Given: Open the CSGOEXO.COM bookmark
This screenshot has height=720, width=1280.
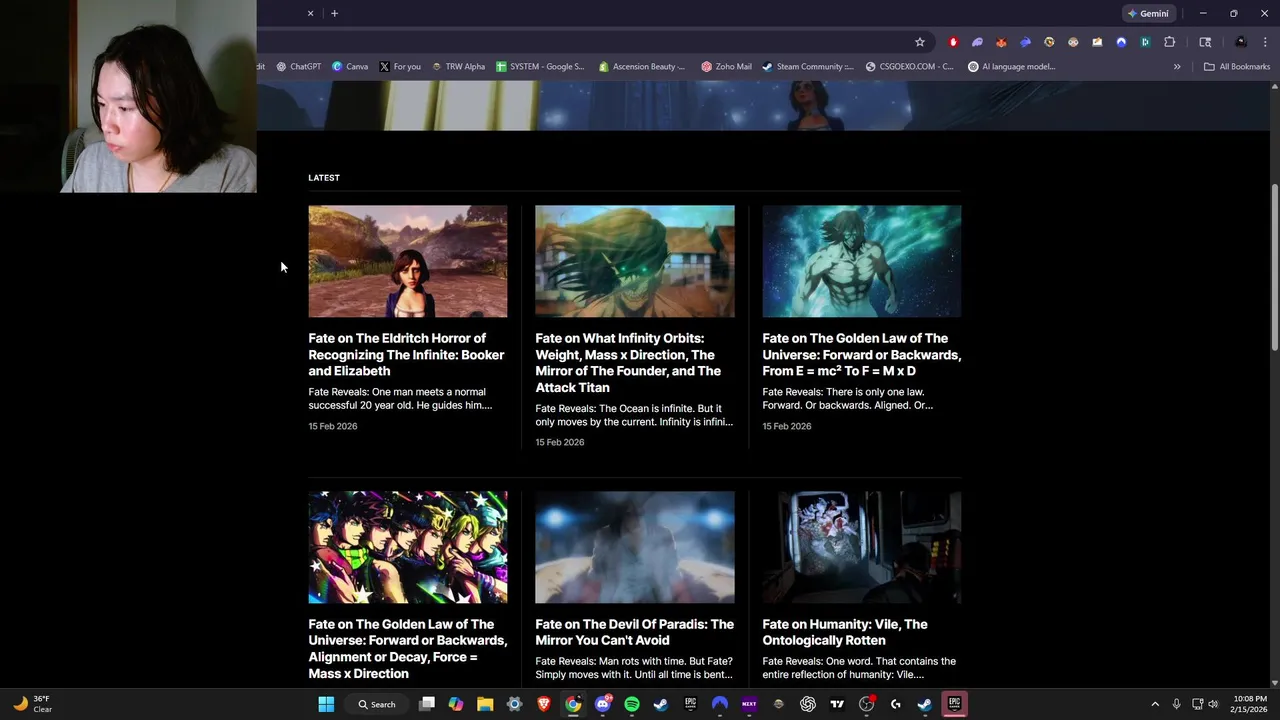Looking at the screenshot, I should pos(910,67).
